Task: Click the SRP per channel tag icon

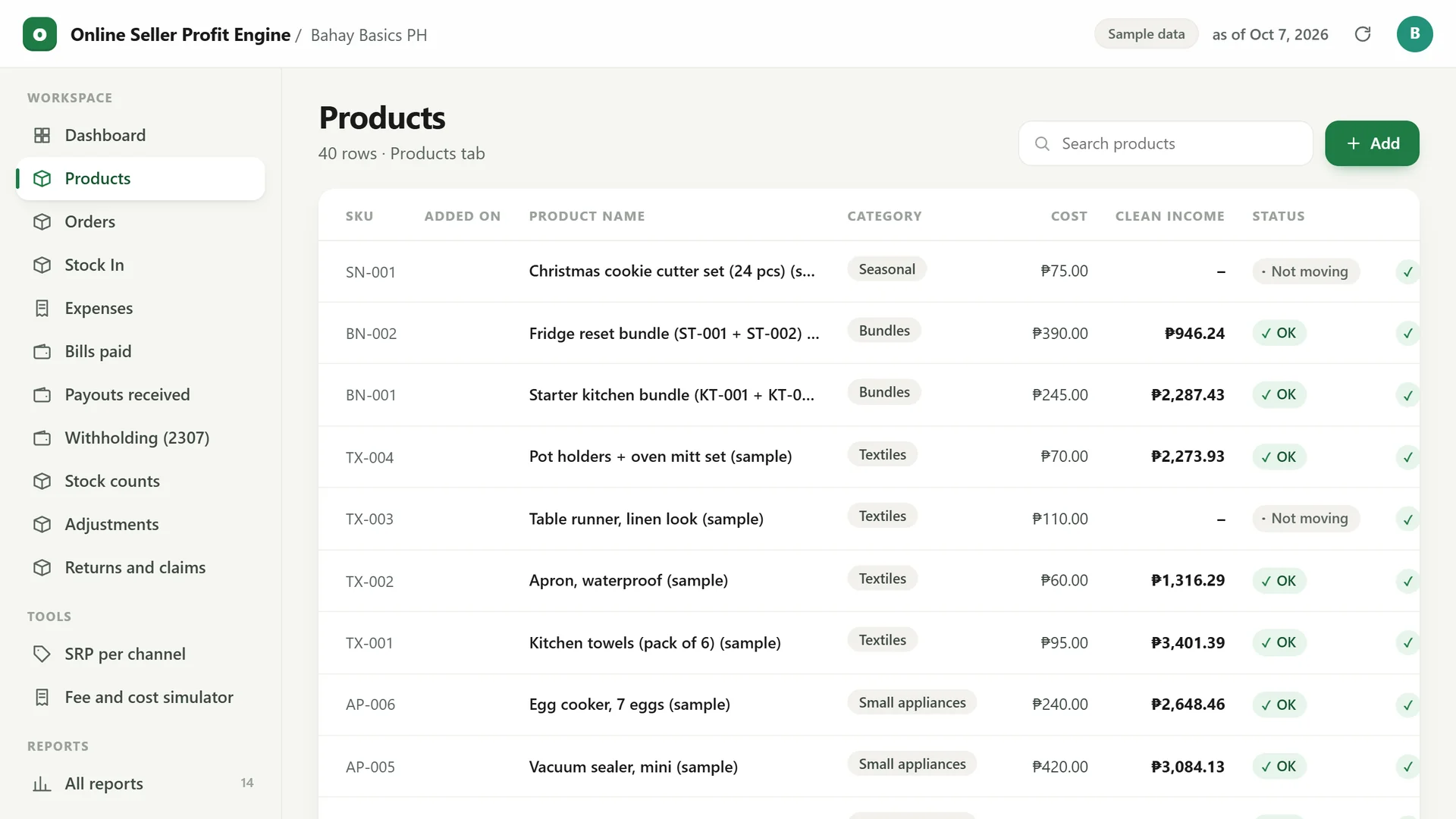Action: (42, 654)
